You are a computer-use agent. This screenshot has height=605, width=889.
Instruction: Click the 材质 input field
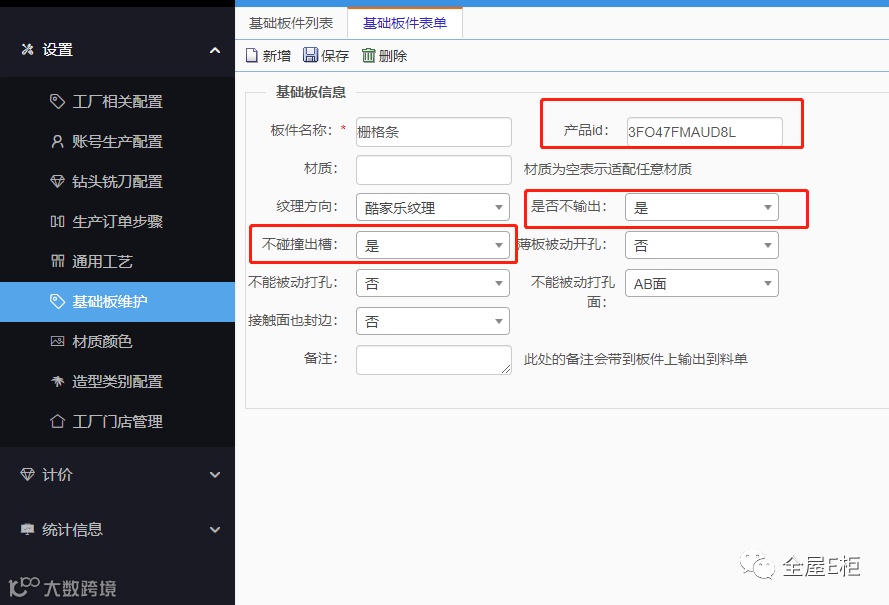pyautogui.click(x=434, y=170)
